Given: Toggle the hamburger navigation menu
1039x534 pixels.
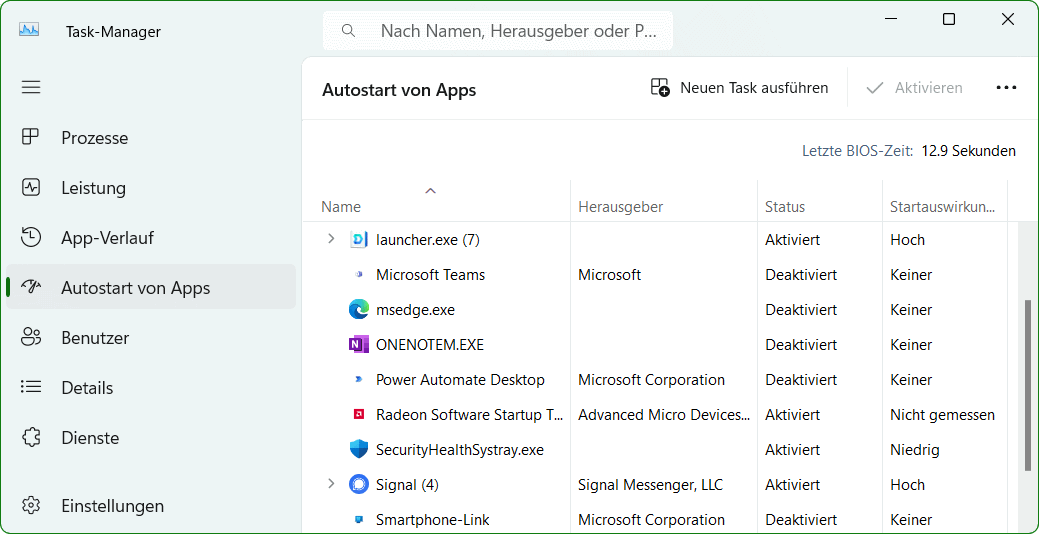Looking at the screenshot, I should (31, 87).
